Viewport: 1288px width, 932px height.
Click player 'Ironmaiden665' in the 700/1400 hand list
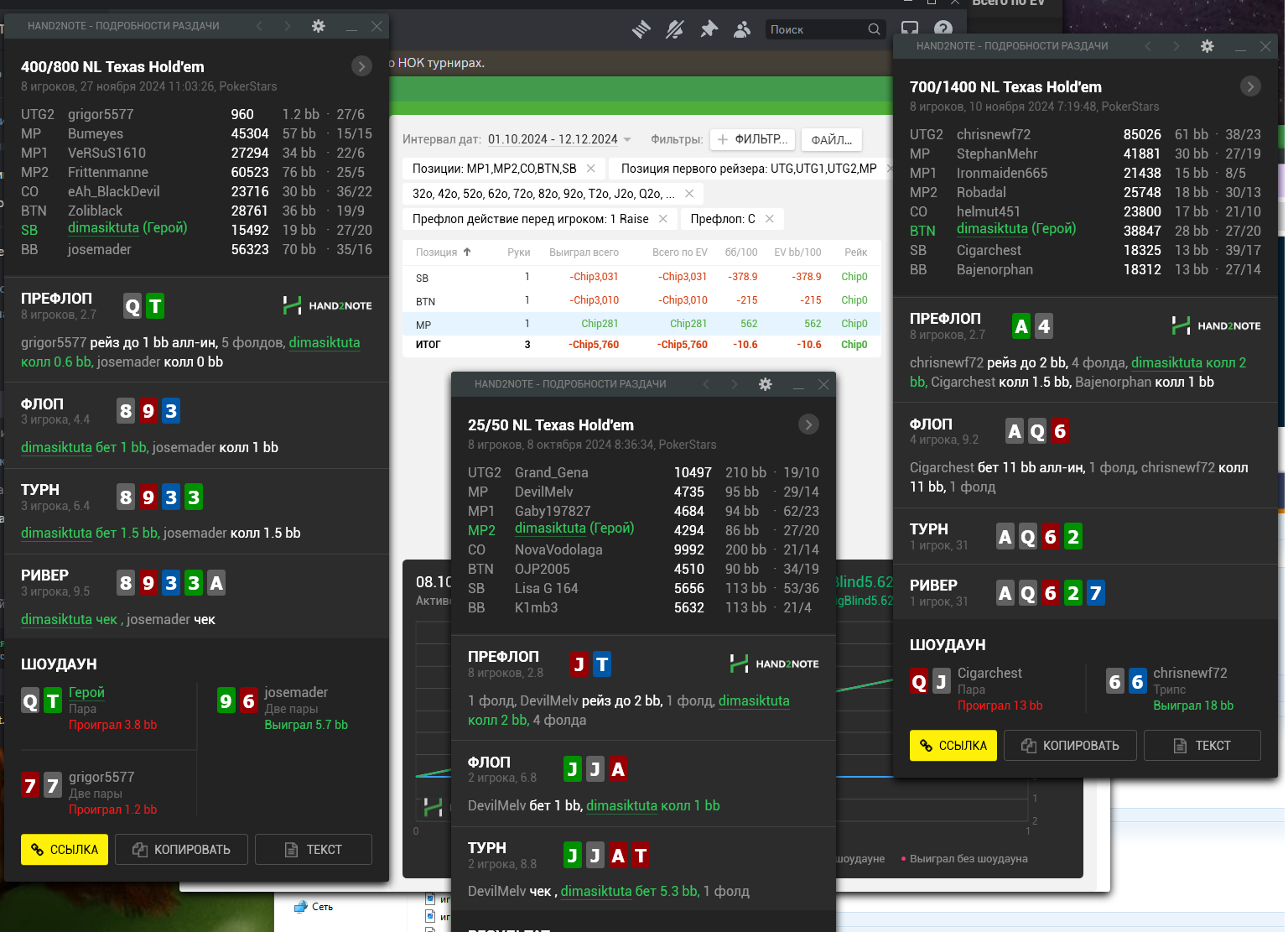[x=1002, y=174]
